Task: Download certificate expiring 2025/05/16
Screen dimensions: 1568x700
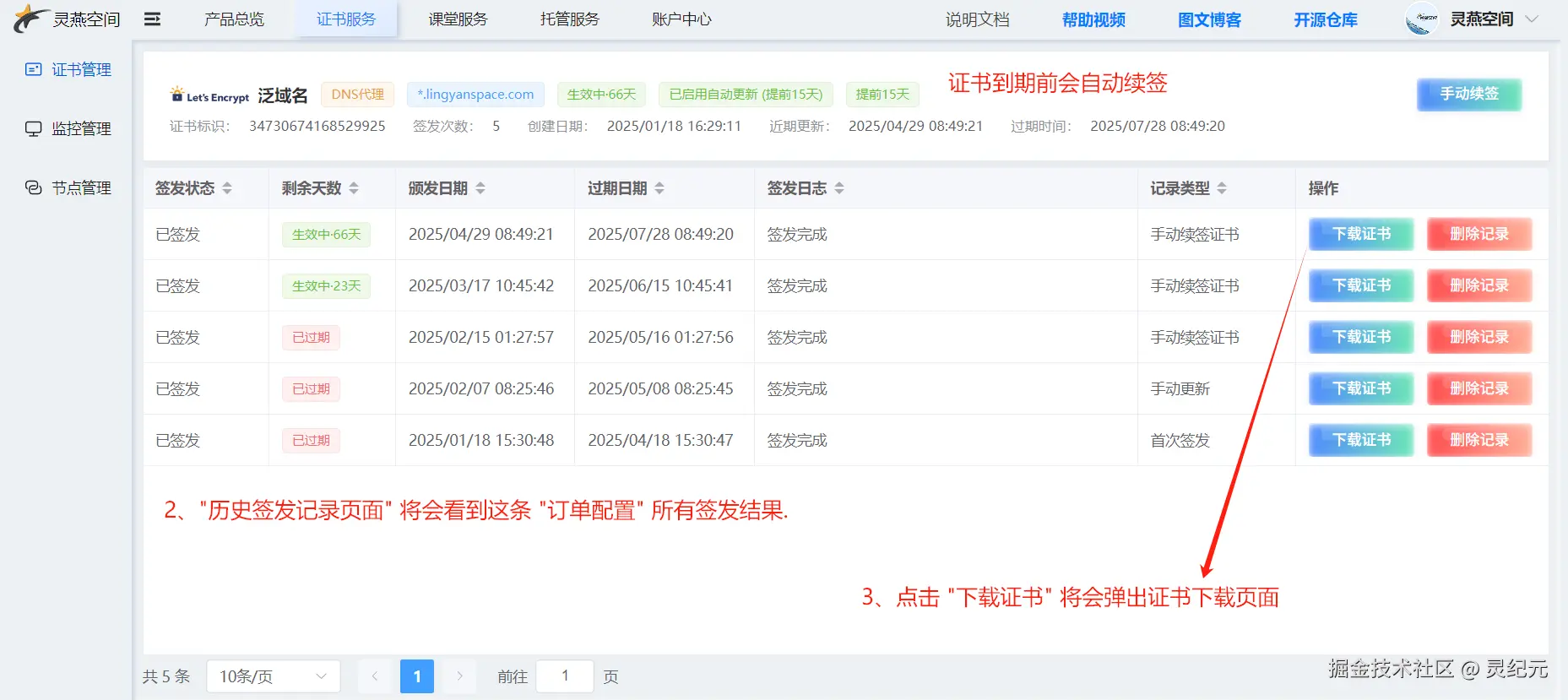Action: 1361,337
